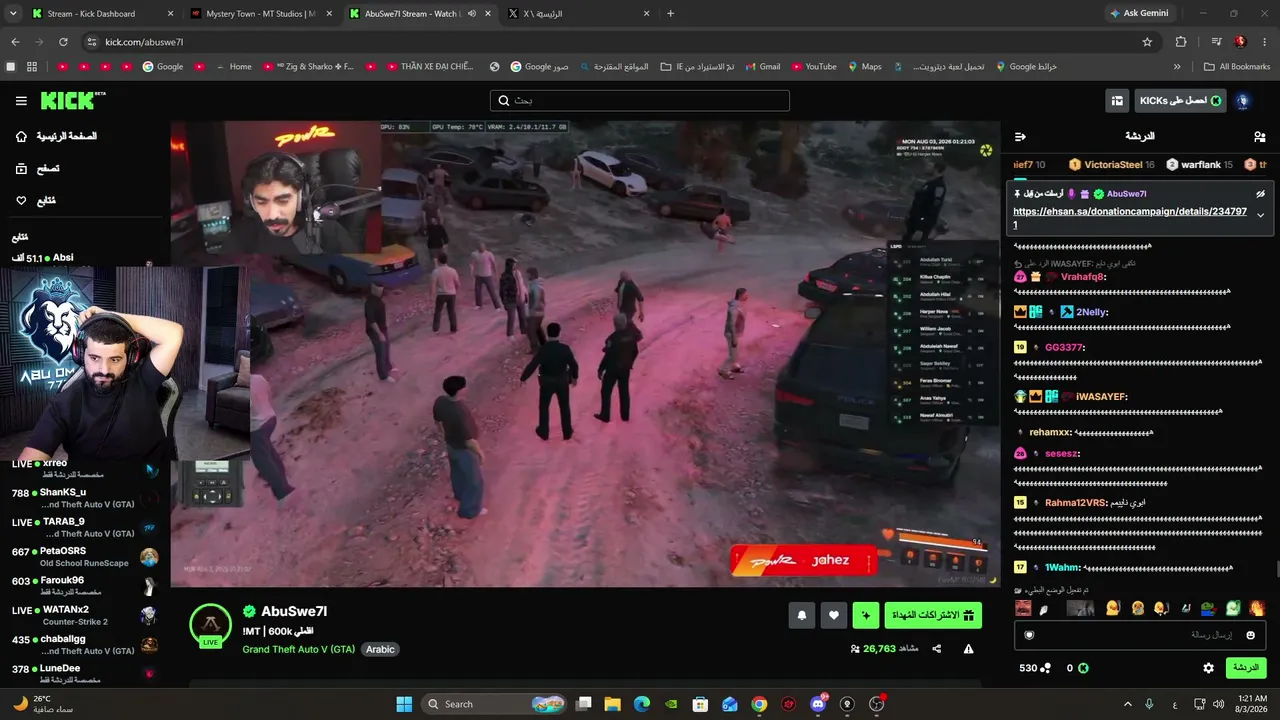Click the gifted subscriptions green button
Image resolution: width=1280 pixels, height=720 pixels.
coord(934,616)
